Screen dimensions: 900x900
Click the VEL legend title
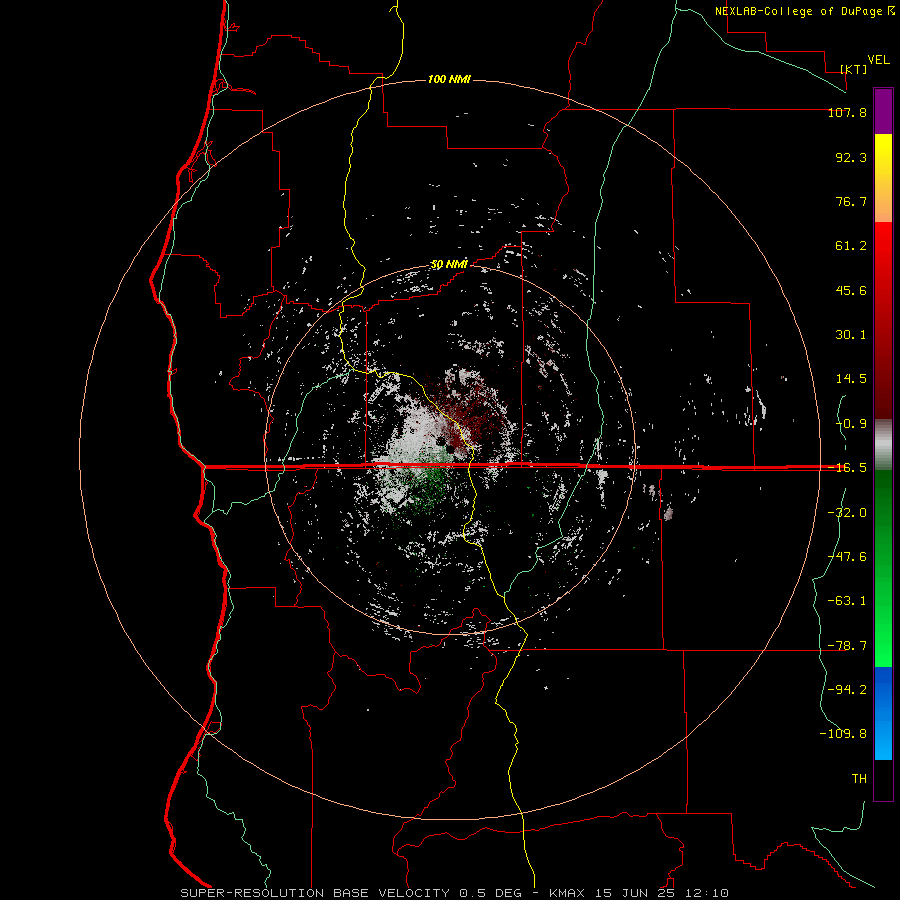coord(878,60)
